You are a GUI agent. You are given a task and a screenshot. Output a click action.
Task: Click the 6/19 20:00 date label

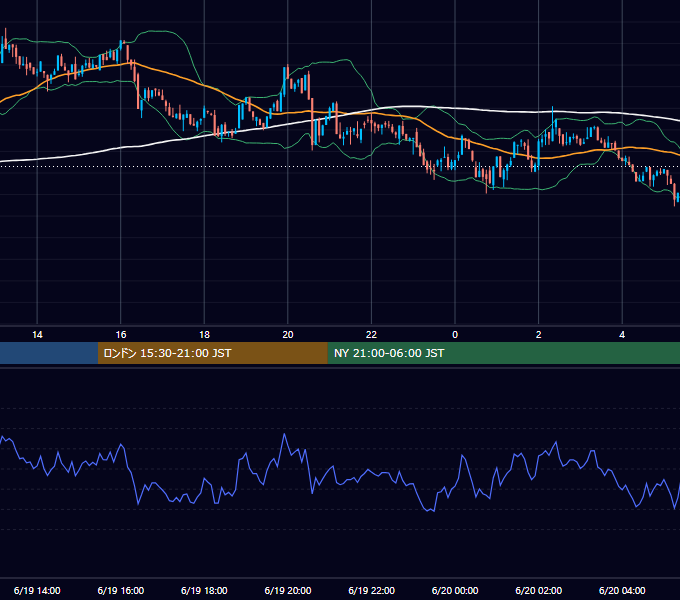(288, 590)
